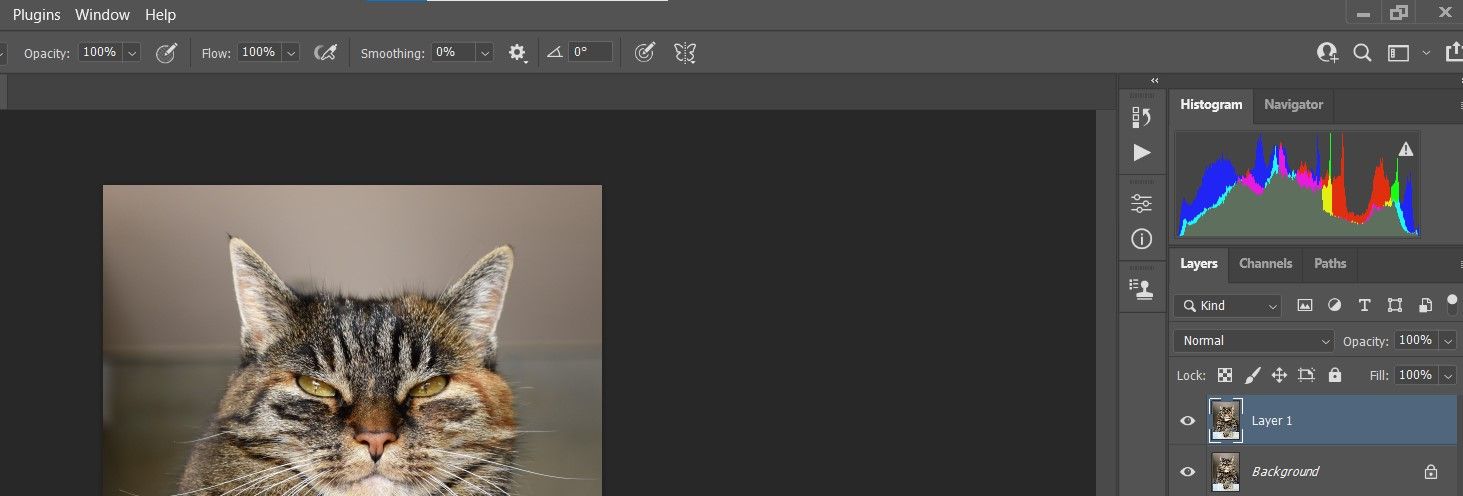Click the histogram graph
This screenshot has height=496, width=1463.
(x=1298, y=185)
